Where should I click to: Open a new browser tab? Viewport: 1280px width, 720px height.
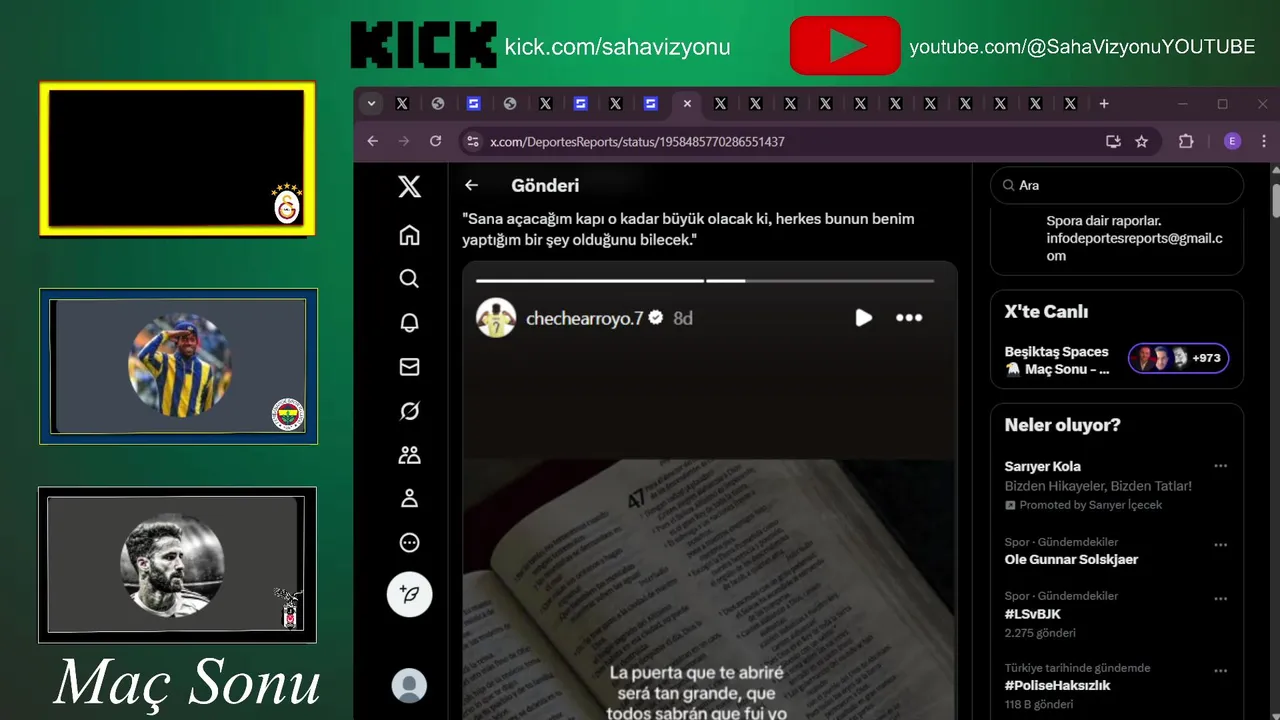pyautogui.click(x=1104, y=103)
